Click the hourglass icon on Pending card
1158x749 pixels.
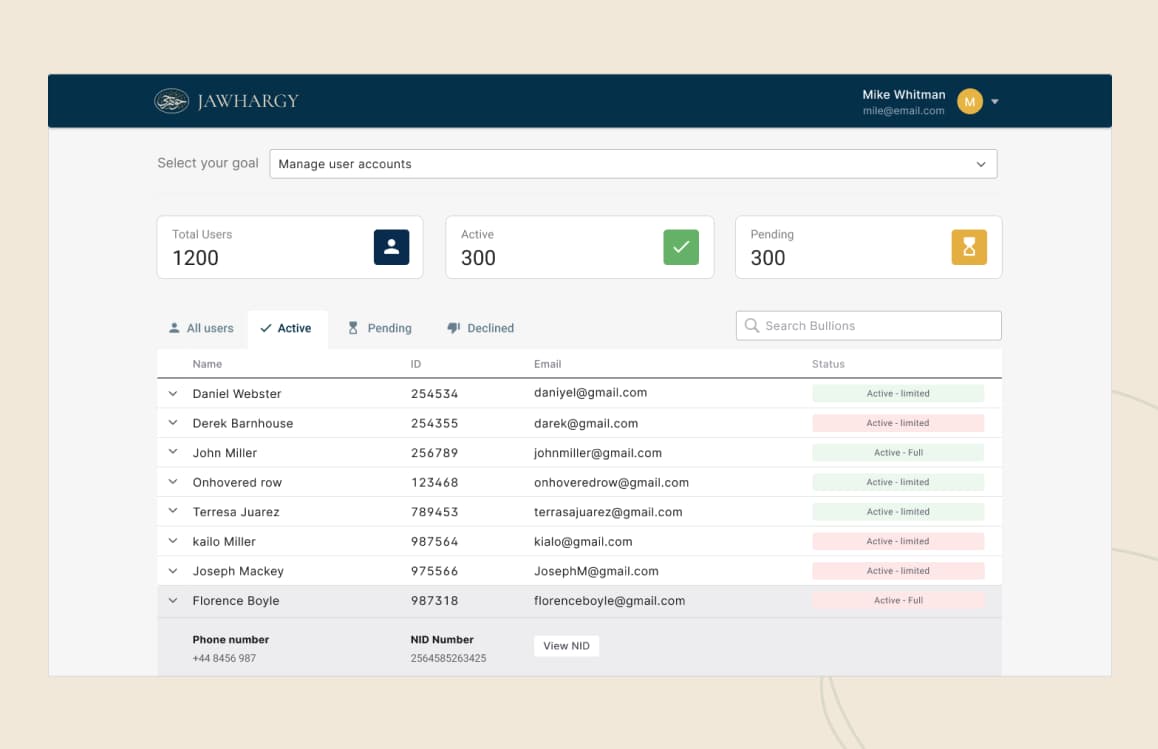tap(970, 246)
